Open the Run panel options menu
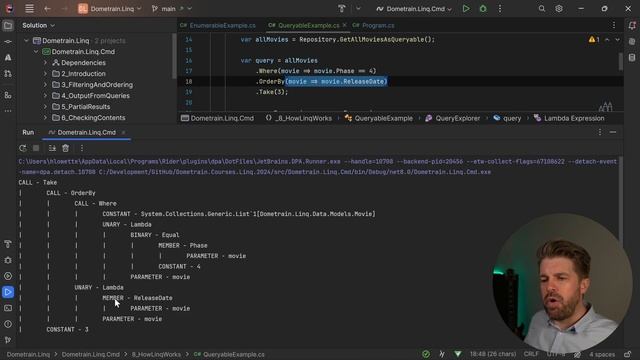The width and height of the screenshot is (640, 360). pos(600,132)
